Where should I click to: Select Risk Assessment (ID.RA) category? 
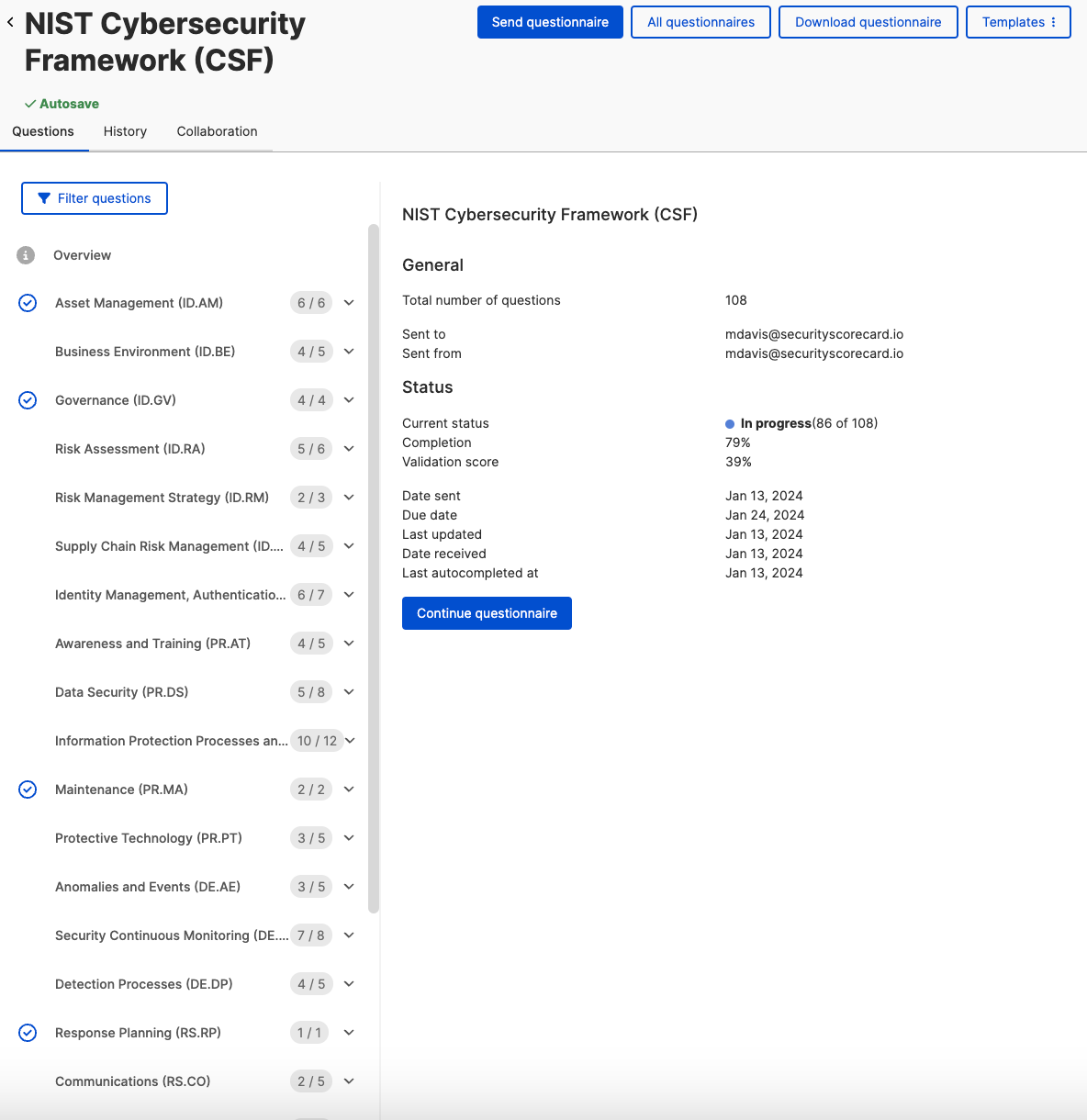(129, 449)
